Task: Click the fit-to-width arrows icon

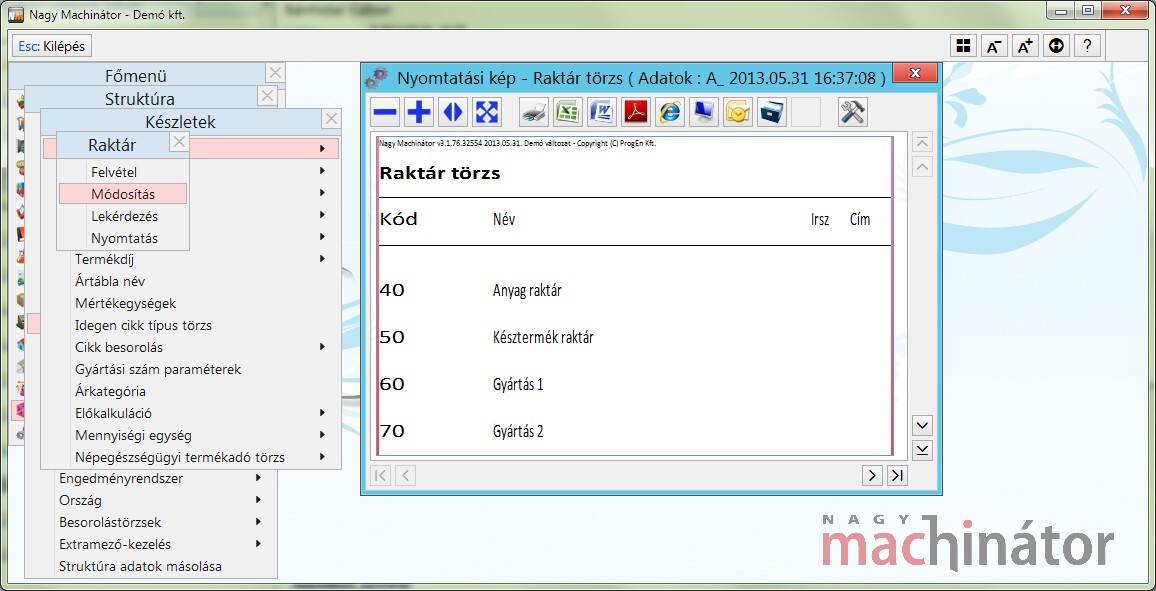Action: [x=453, y=112]
